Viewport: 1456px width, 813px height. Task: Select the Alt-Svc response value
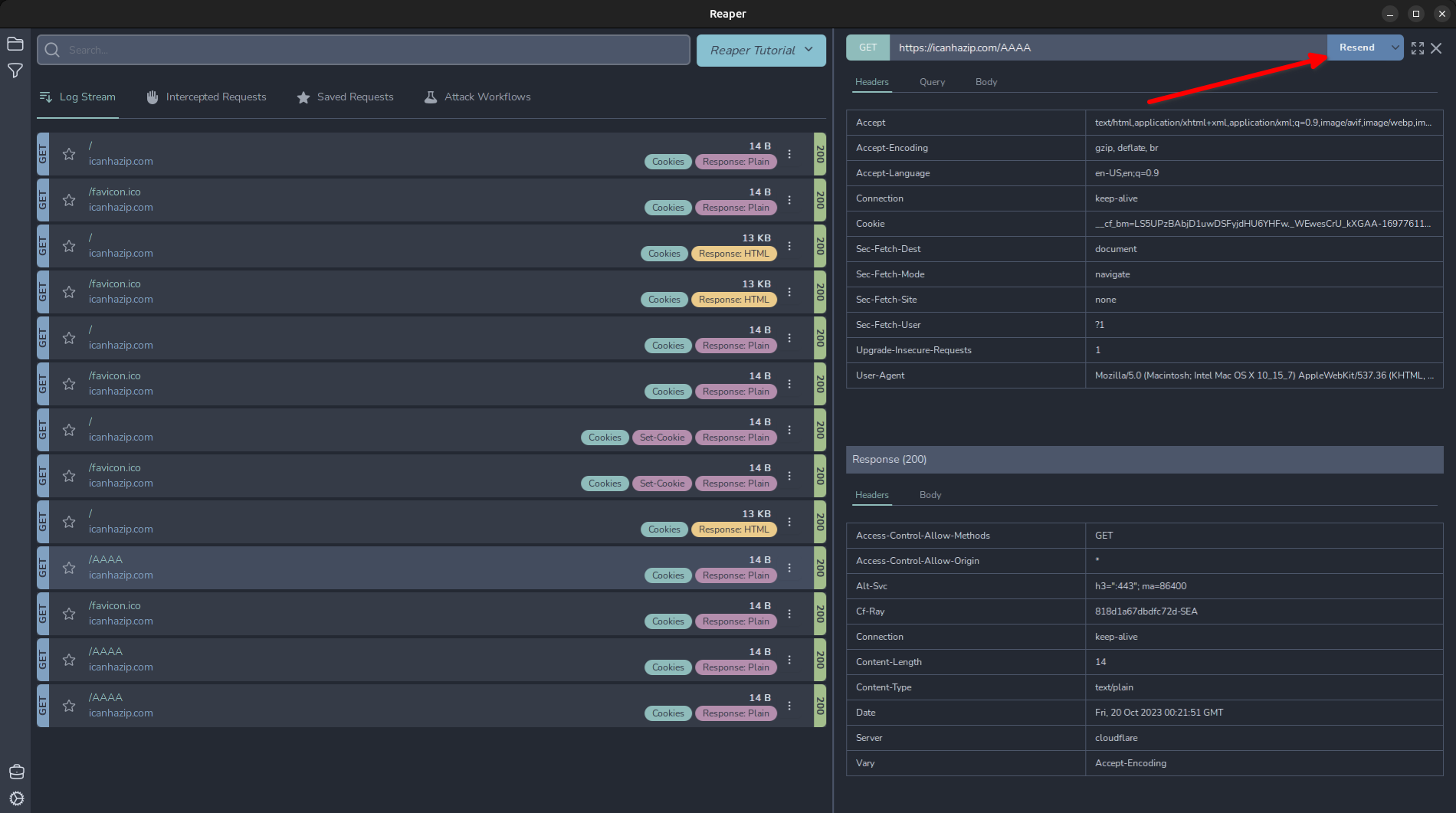coord(1140,586)
